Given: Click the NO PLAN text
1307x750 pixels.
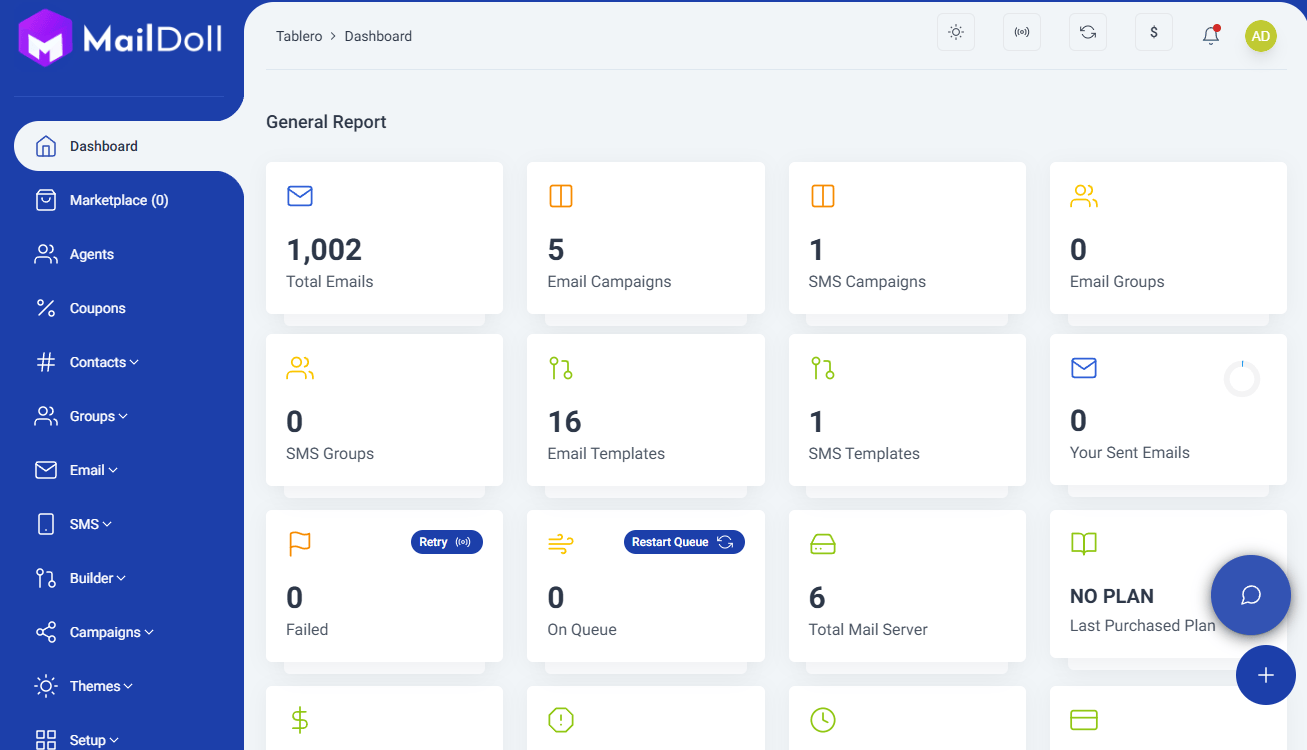Looking at the screenshot, I should click(x=1112, y=596).
